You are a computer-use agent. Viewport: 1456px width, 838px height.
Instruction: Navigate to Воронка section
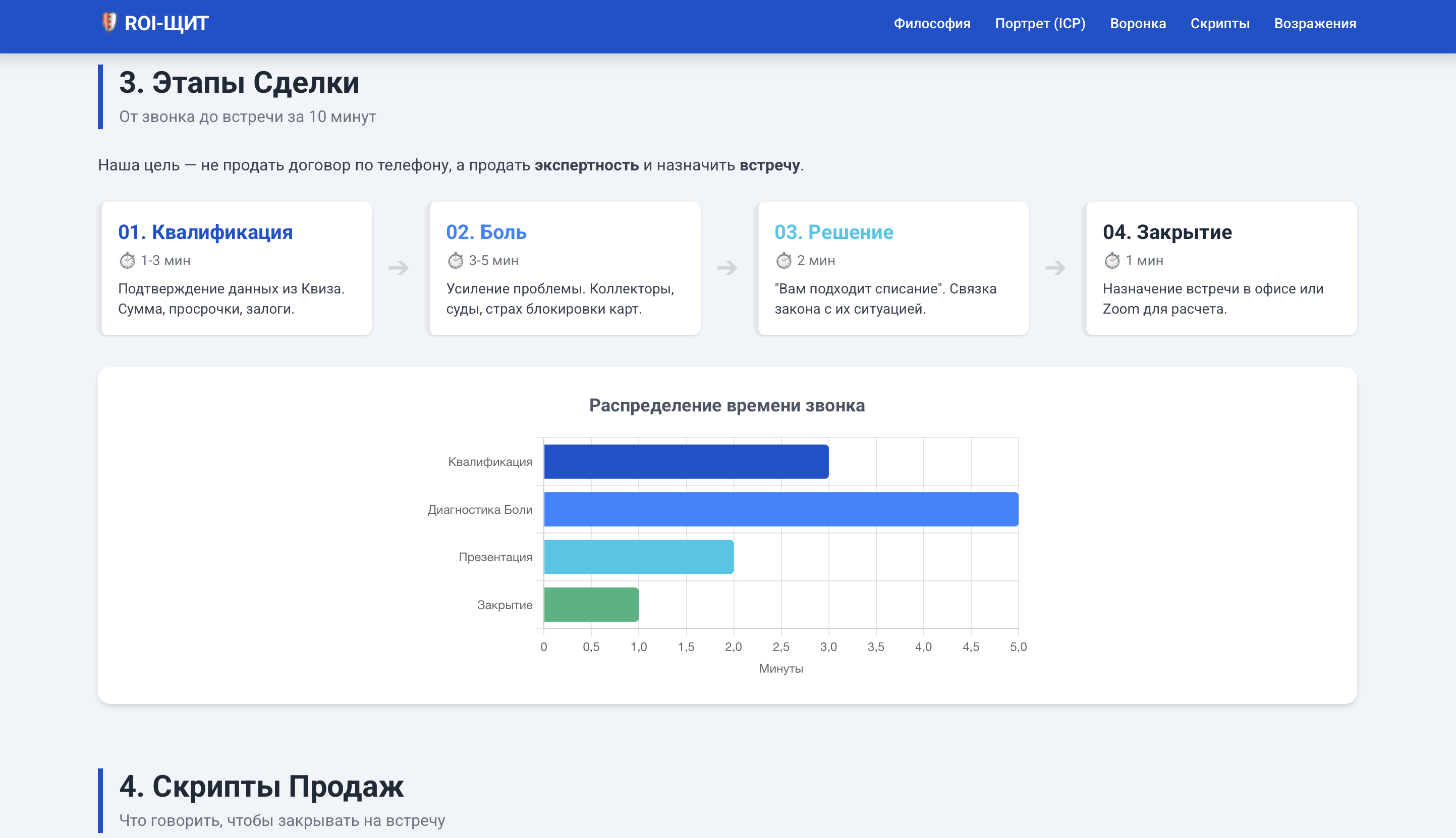coord(1138,24)
